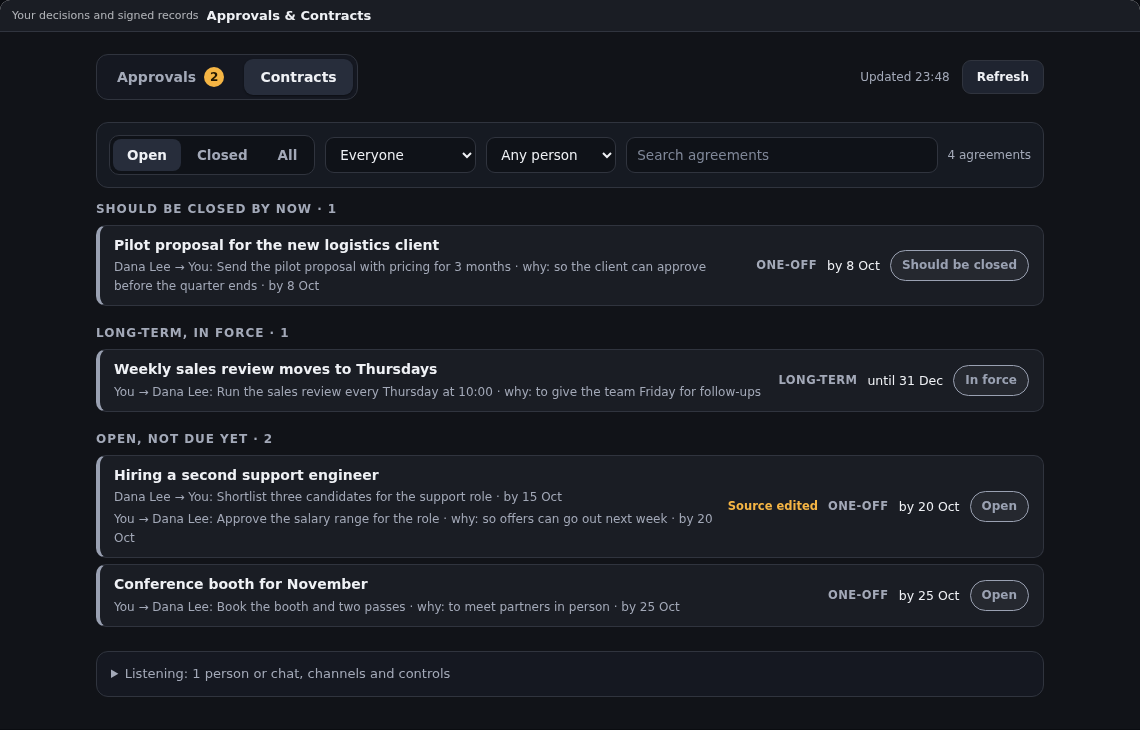Expand the Listening channels and controls section

click(569, 674)
